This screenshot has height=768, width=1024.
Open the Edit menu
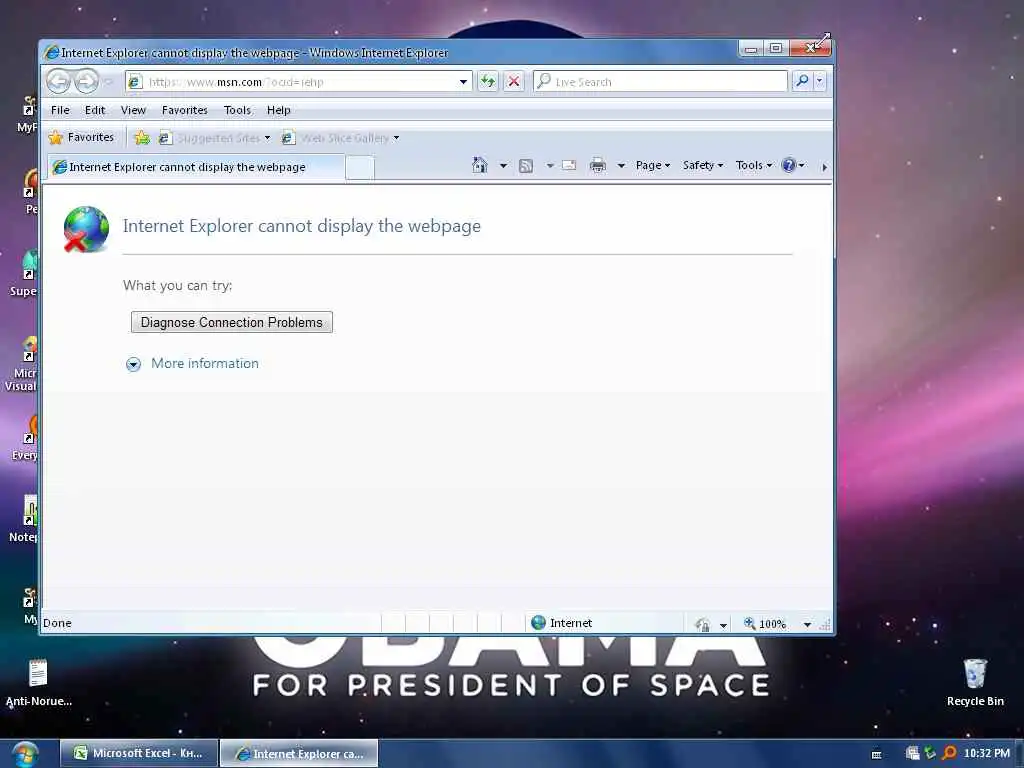(x=95, y=110)
